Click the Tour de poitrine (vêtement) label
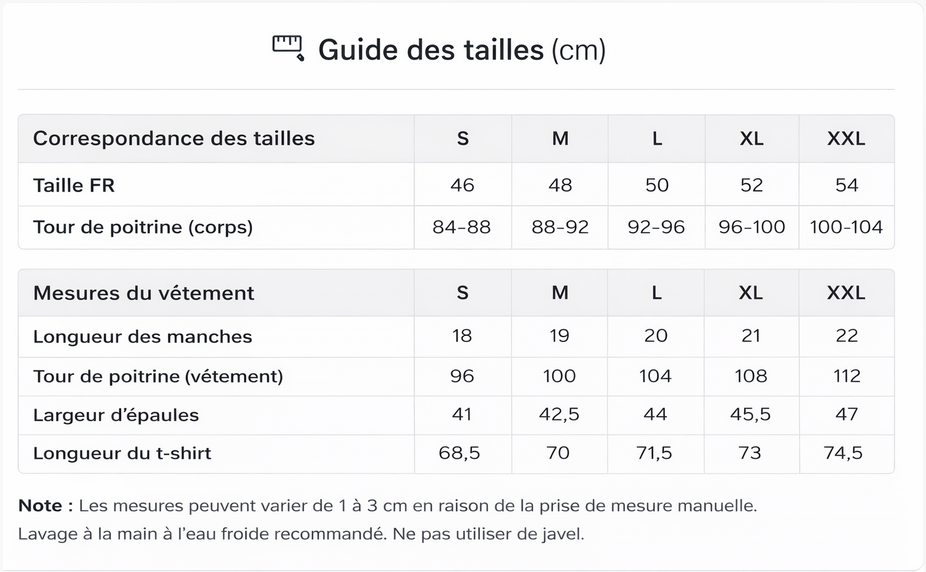Viewport: 926px width, 572px height. pos(158,376)
